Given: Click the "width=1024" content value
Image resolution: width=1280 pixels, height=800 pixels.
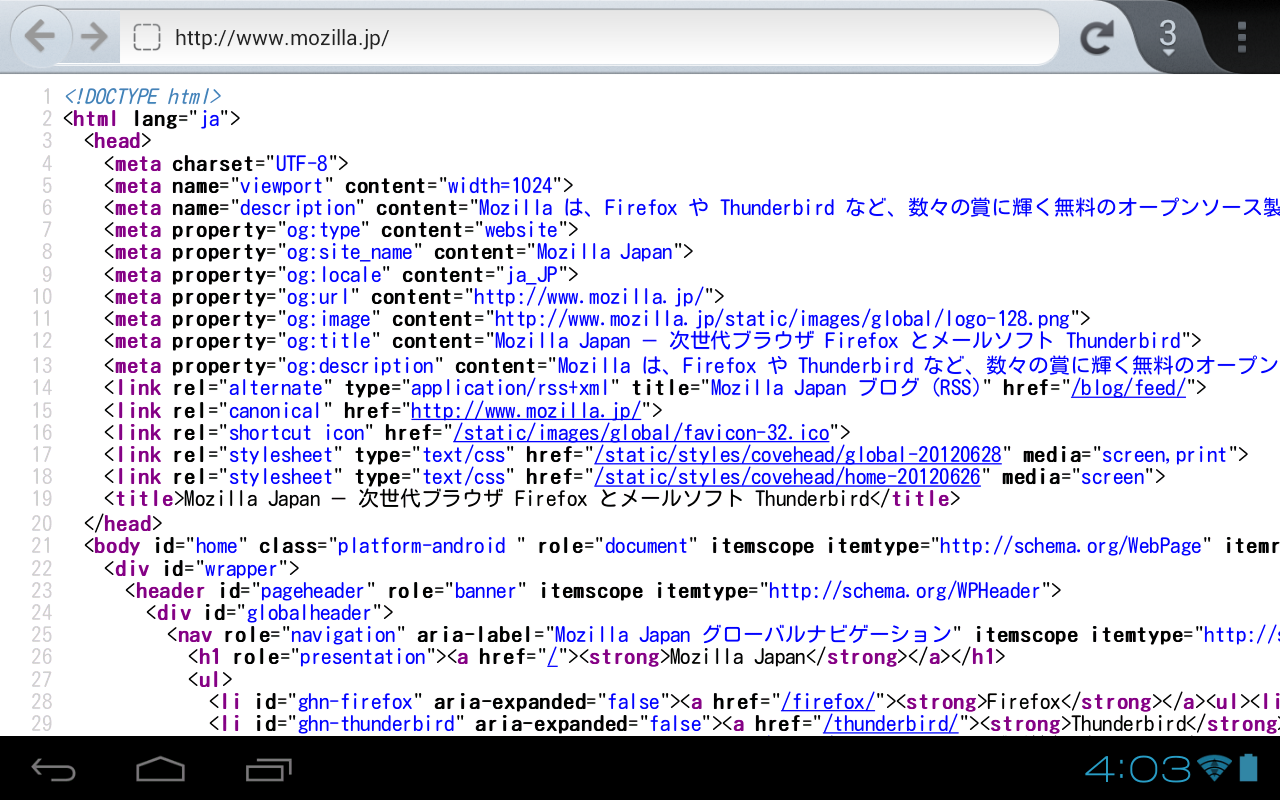Looking at the screenshot, I should click(x=499, y=186).
